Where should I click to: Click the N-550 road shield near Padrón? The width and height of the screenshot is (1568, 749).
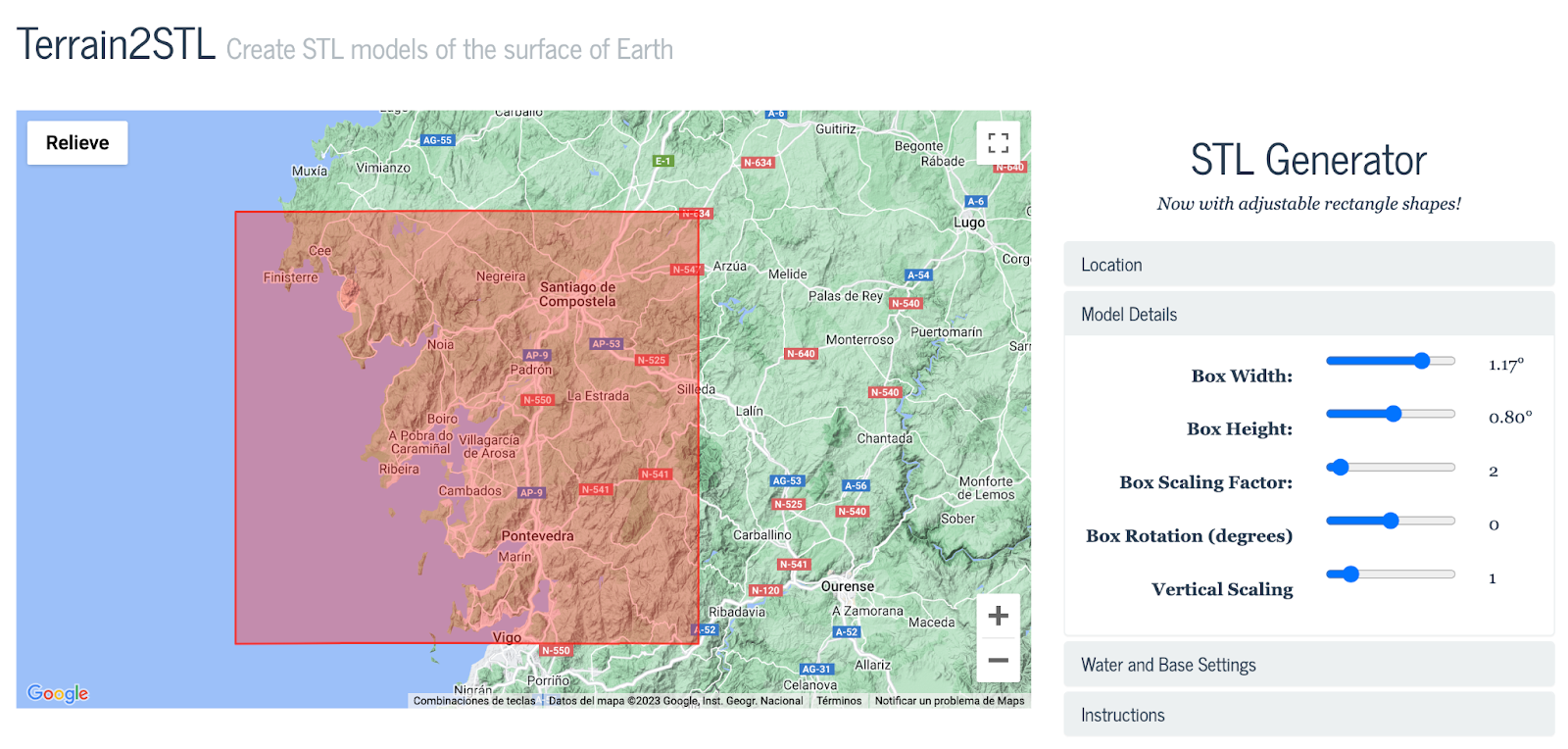click(537, 400)
